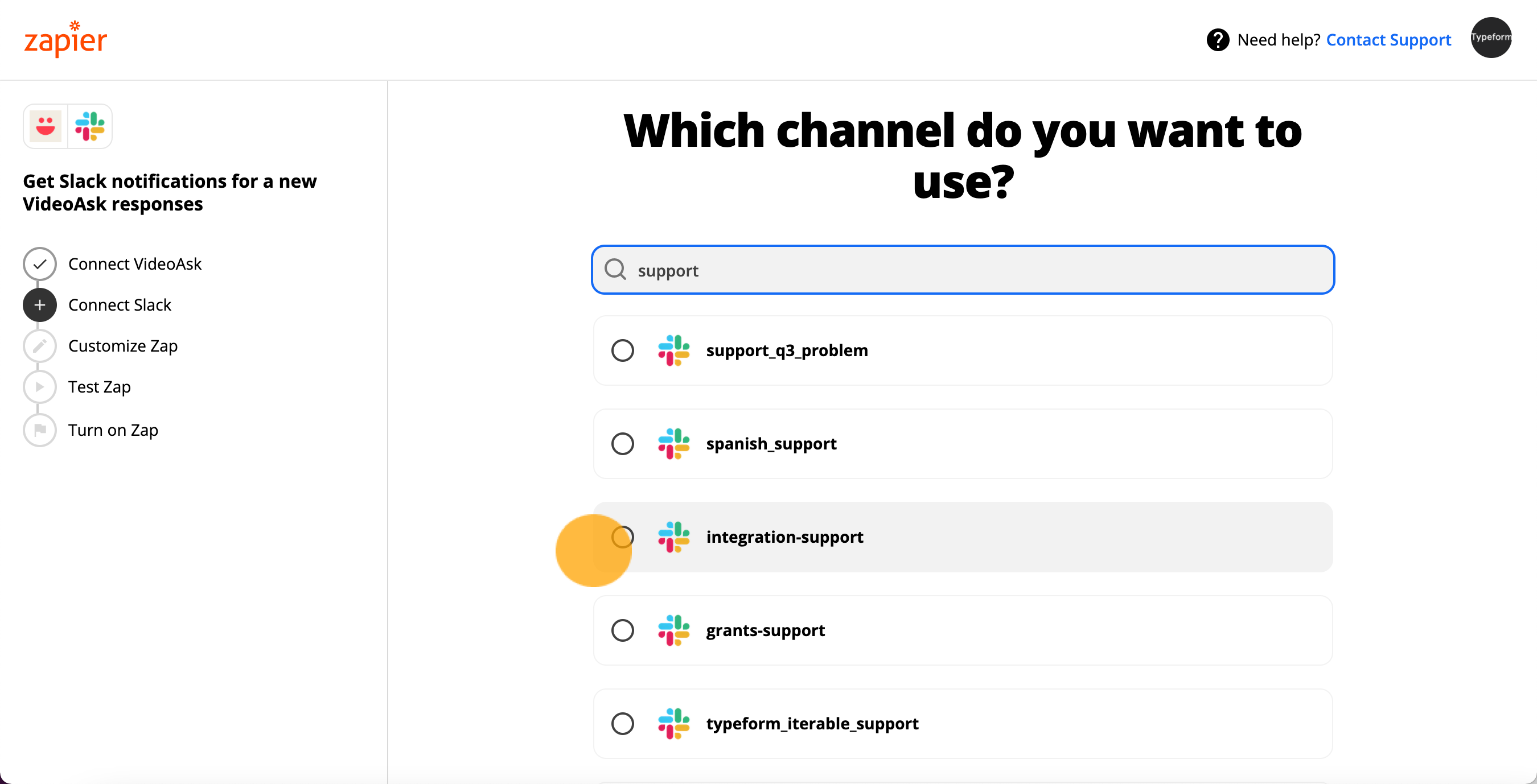The image size is (1537, 784).
Task: Select the typeform_iterable_support radio button
Action: [622, 724]
